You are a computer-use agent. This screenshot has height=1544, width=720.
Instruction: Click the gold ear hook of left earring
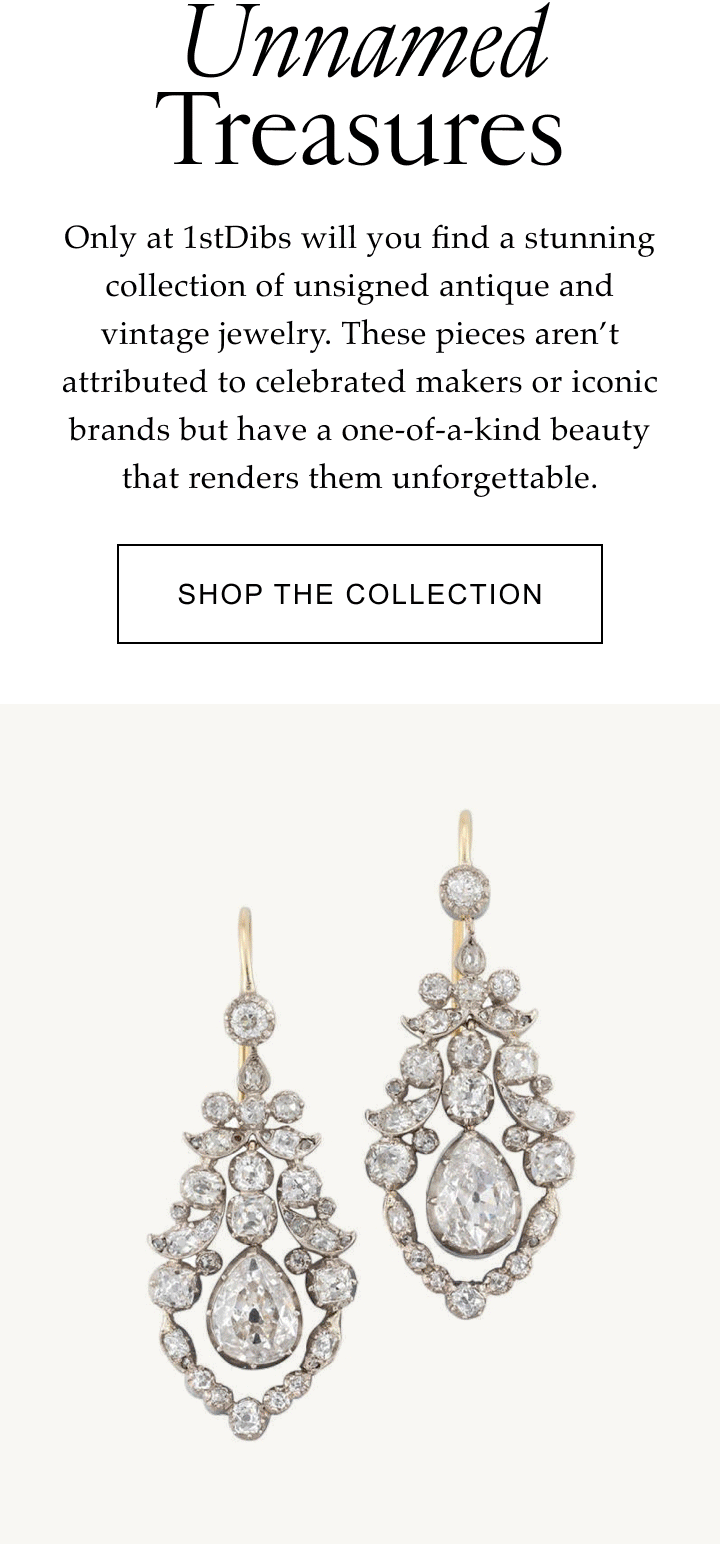pyautogui.click(x=245, y=951)
